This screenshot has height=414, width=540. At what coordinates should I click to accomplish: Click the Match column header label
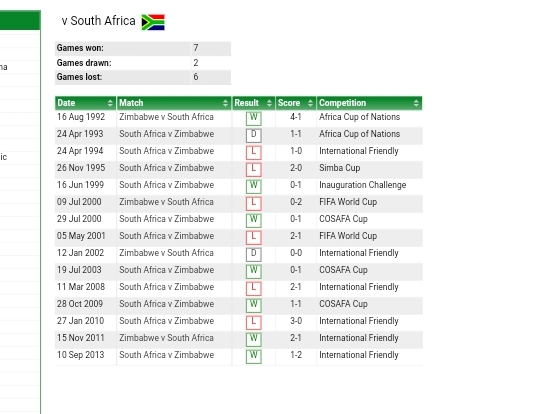(x=131, y=103)
